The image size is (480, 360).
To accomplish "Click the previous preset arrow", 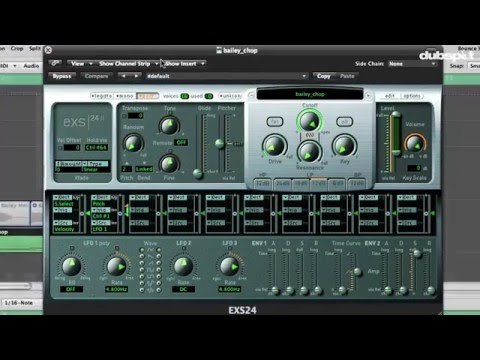I will click(x=124, y=76).
